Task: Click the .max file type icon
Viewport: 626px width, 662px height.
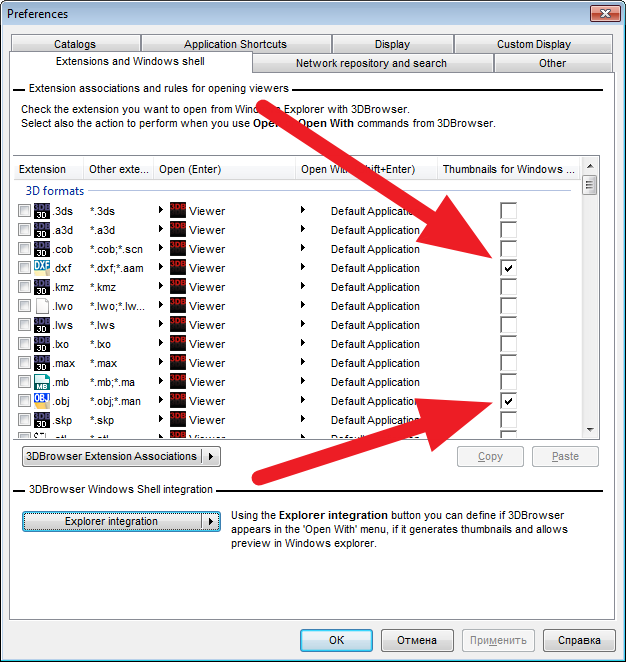Action: pyautogui.click(x=42, y=363)
